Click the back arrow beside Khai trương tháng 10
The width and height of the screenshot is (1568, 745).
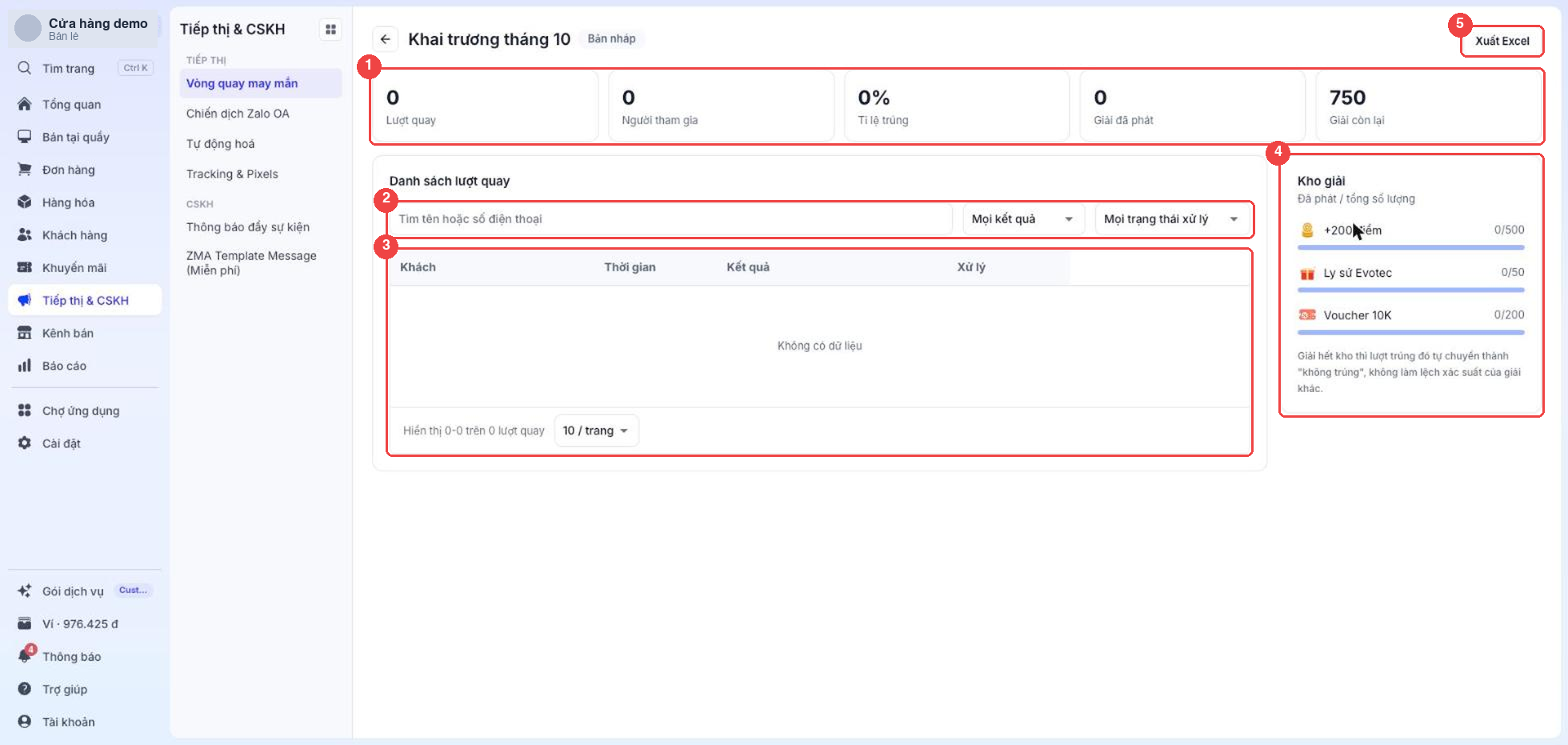[x=386, y=39]
